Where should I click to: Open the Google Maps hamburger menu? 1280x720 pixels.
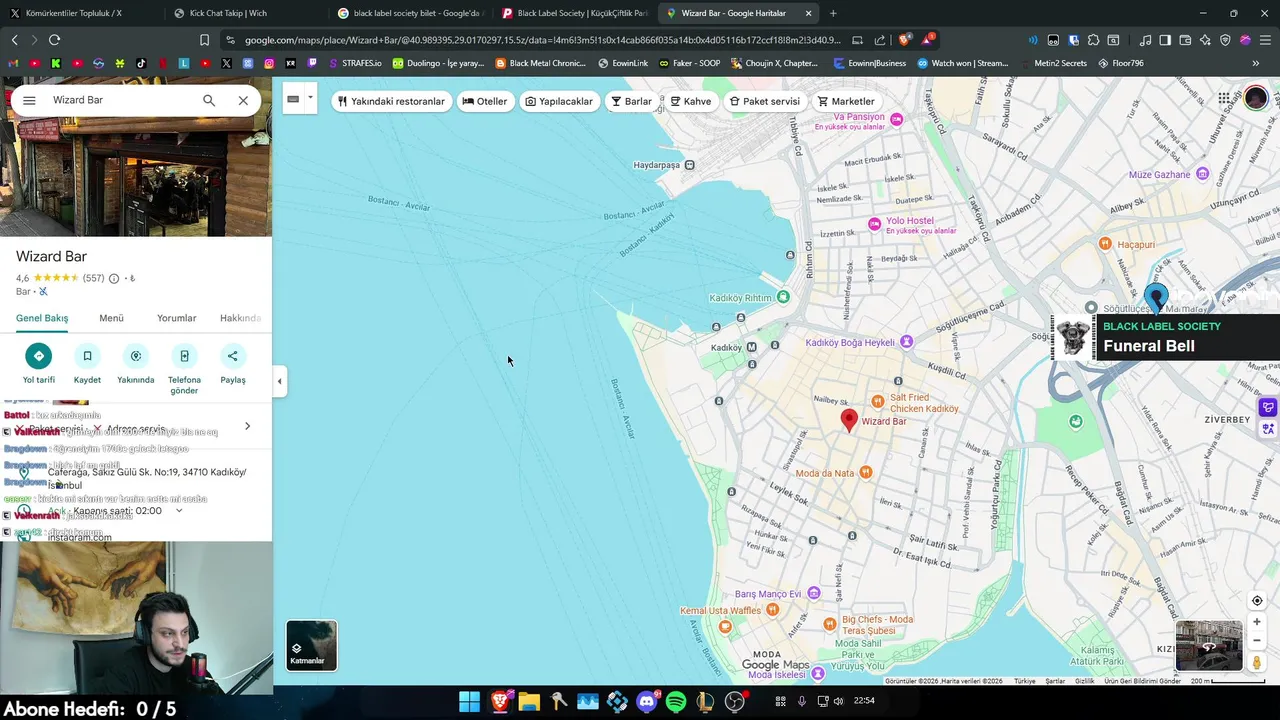[x=29, y=100]
